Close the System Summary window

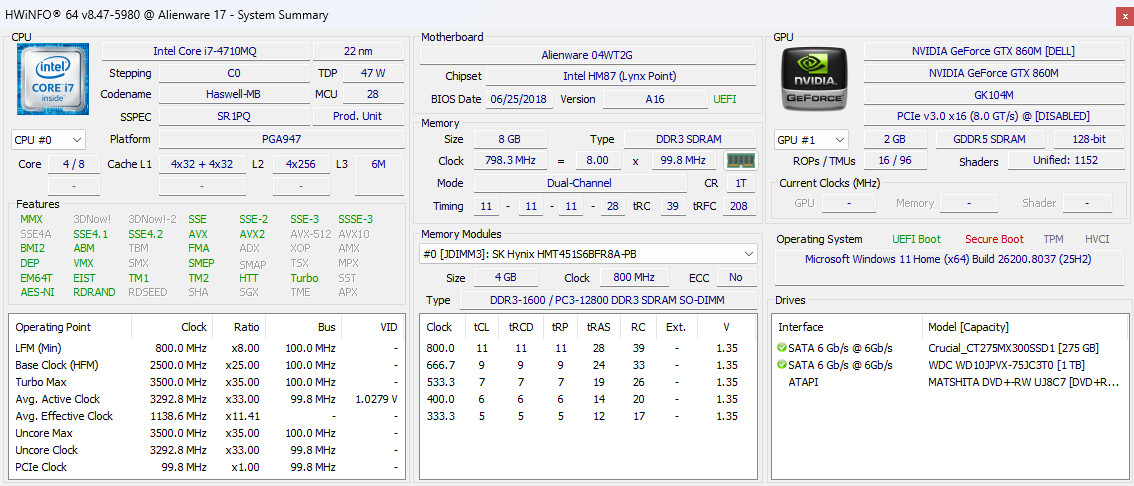point(1121,14)
